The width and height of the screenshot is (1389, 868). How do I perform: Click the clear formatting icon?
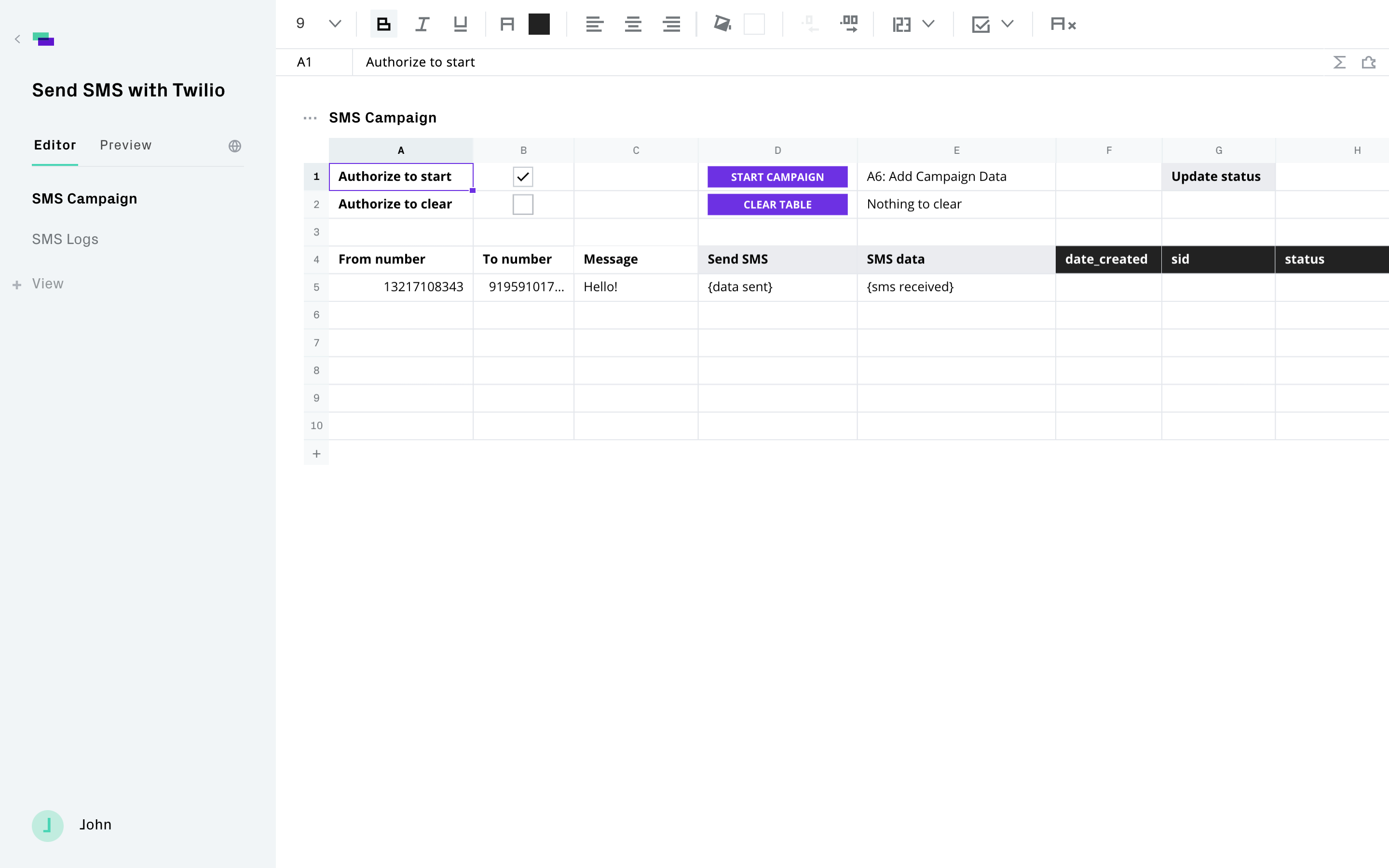pyautogui.click(x=1062, y=24)
